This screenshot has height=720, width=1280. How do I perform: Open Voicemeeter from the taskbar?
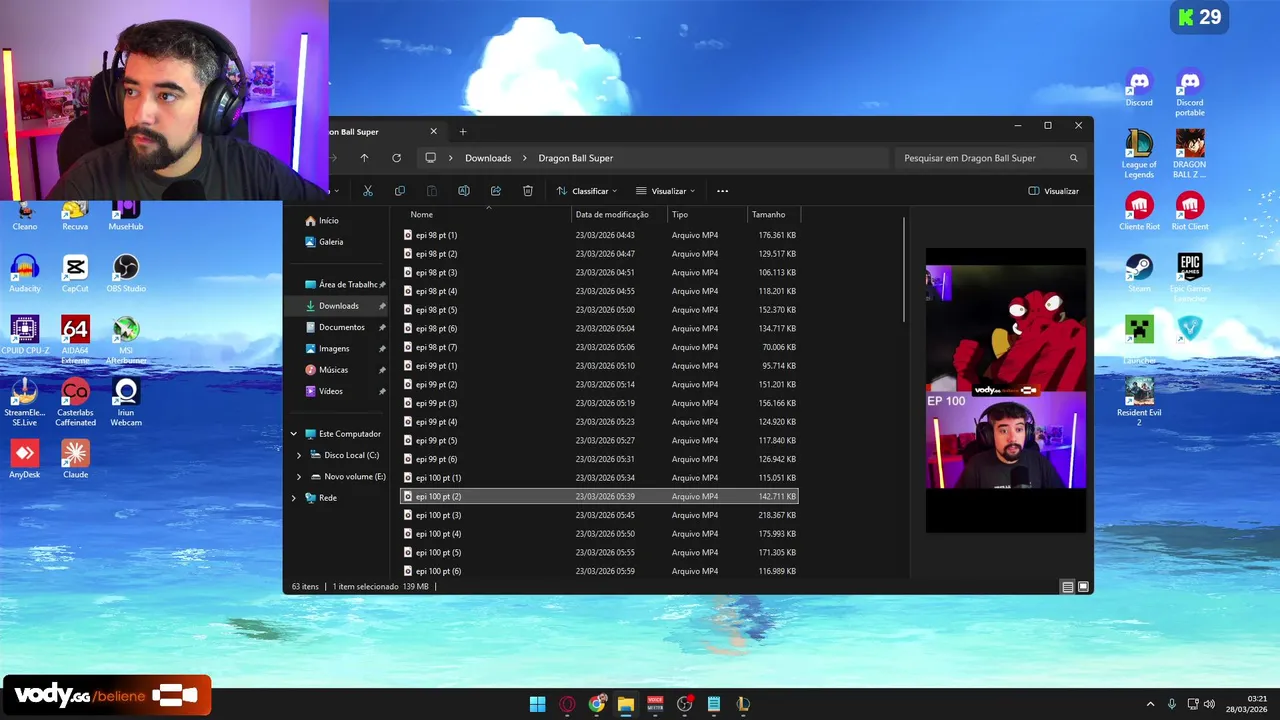pos(655,704)
